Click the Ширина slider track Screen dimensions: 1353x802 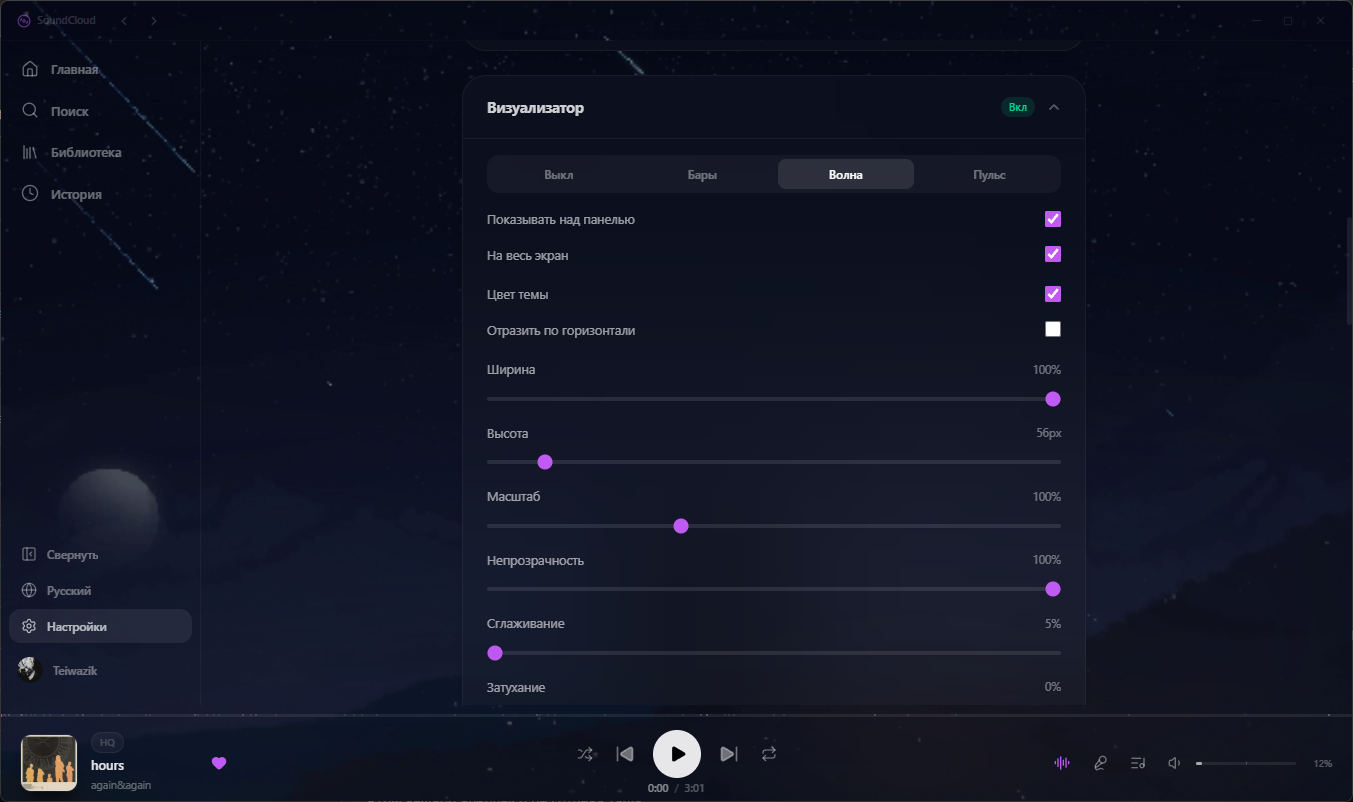point(774,399)
